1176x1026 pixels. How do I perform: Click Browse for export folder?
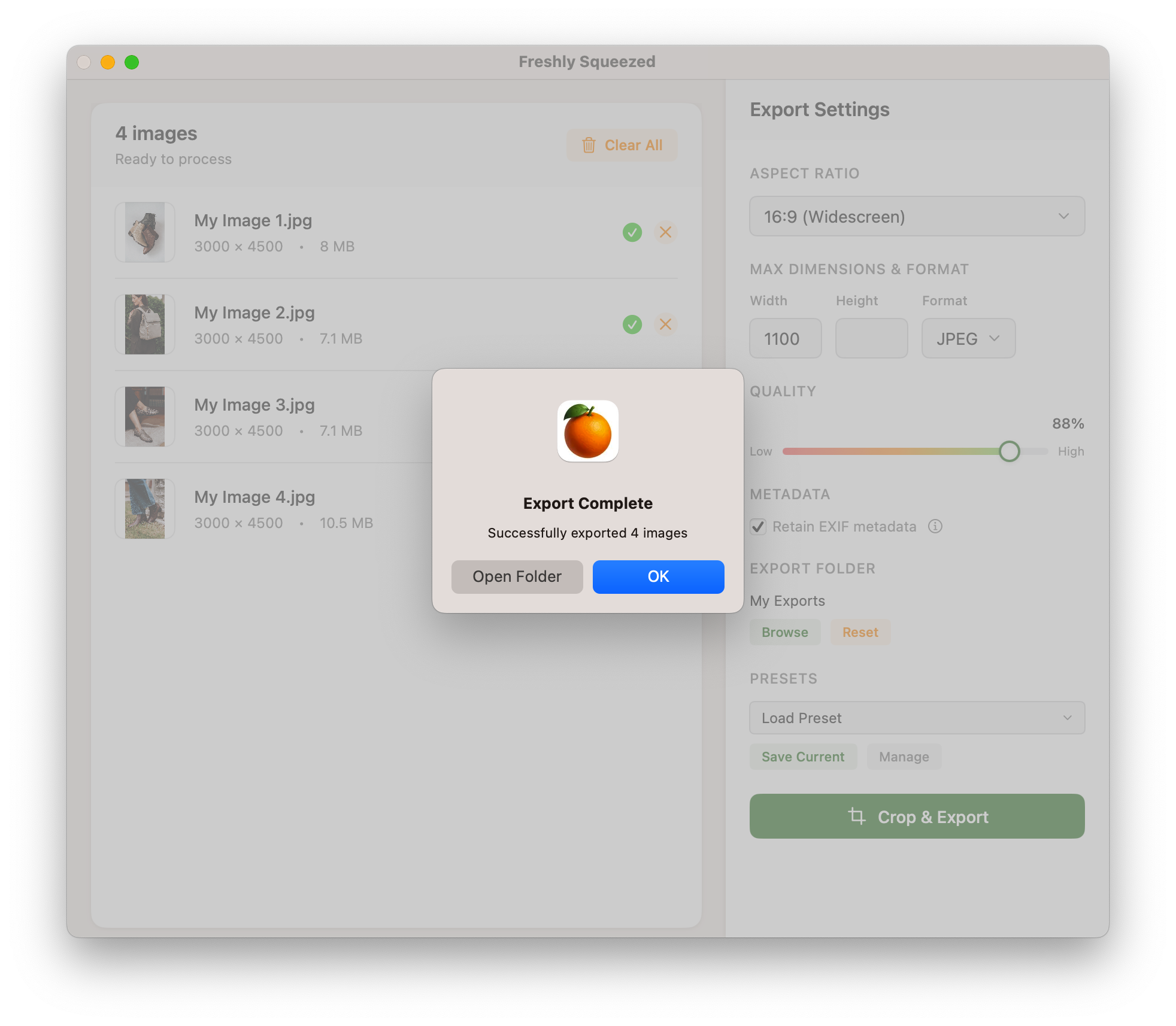click(784, 632)
